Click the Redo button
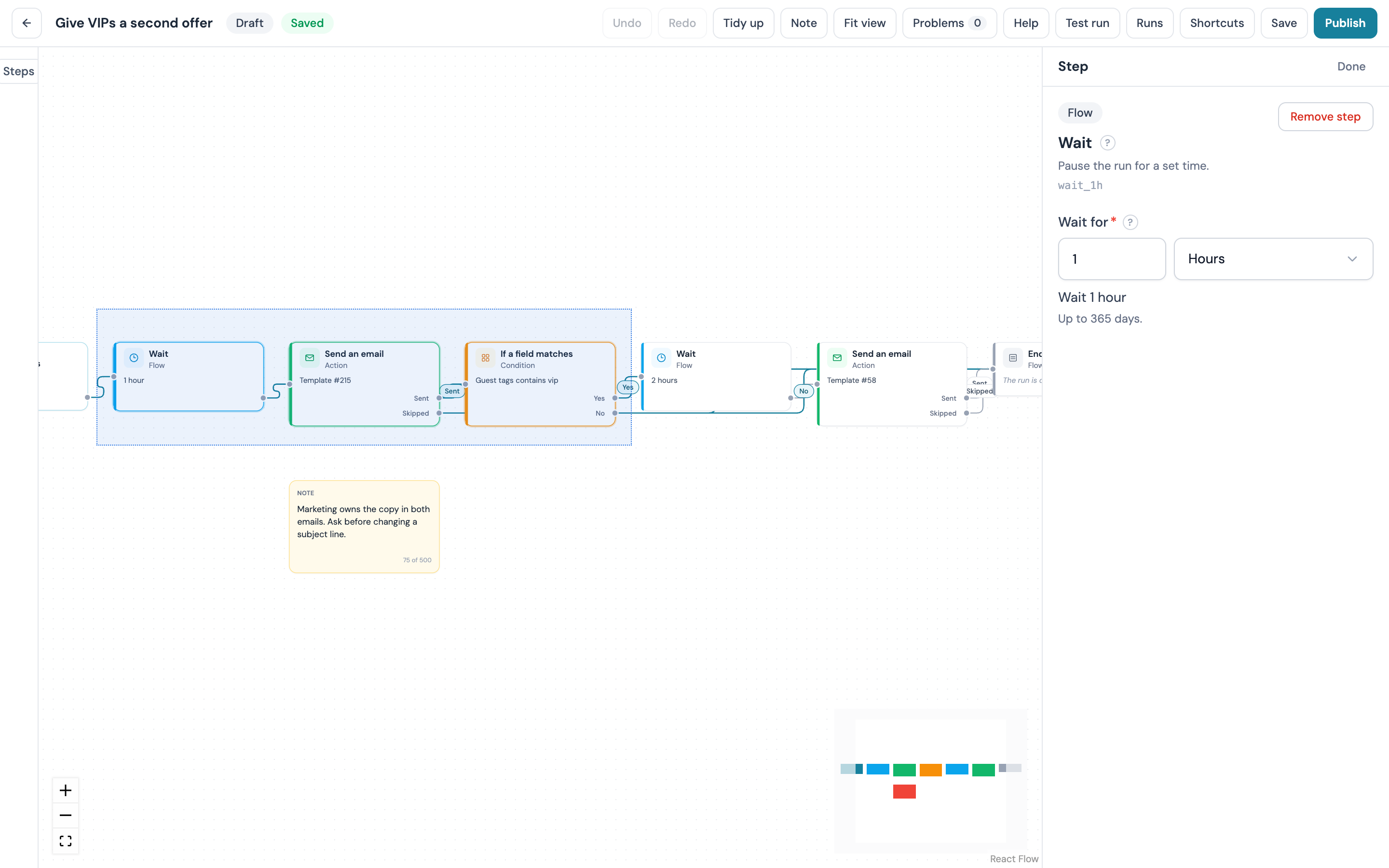This screenshot has width=1389, height=868. (x=682, y=23)
